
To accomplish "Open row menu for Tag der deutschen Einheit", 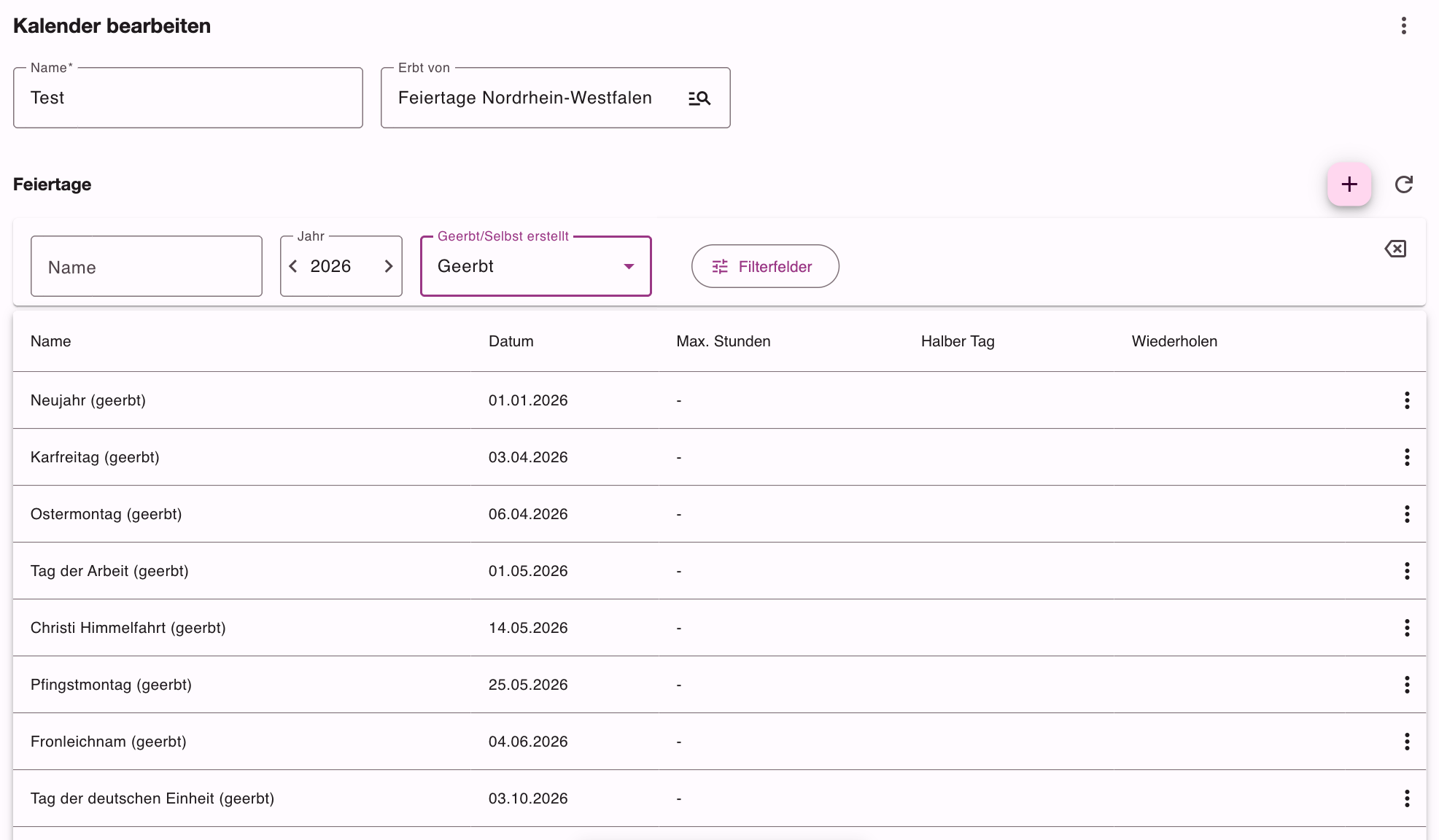I will [1407, 798].
